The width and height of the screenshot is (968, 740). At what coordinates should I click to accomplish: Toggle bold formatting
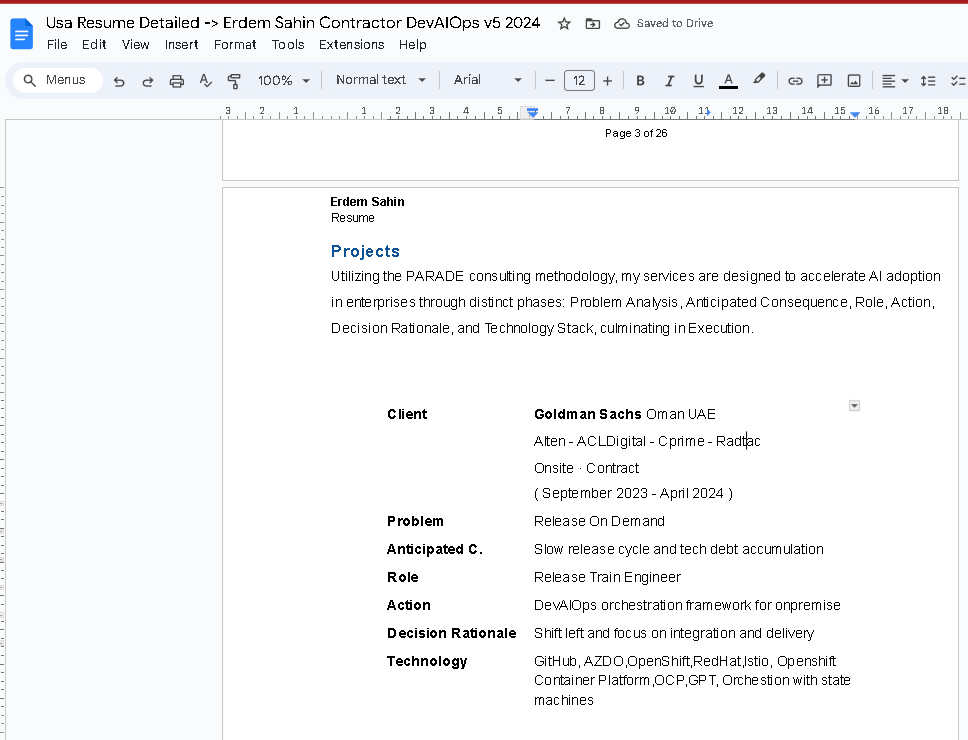(x=640, y=81)
